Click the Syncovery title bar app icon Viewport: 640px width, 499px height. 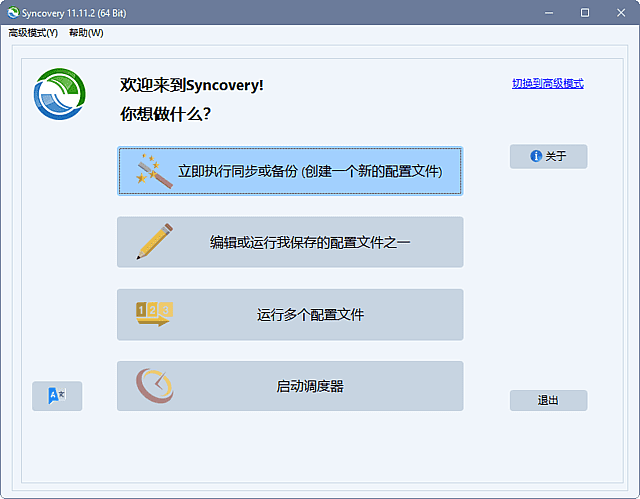pyautogui.click(x=13, y=13)
